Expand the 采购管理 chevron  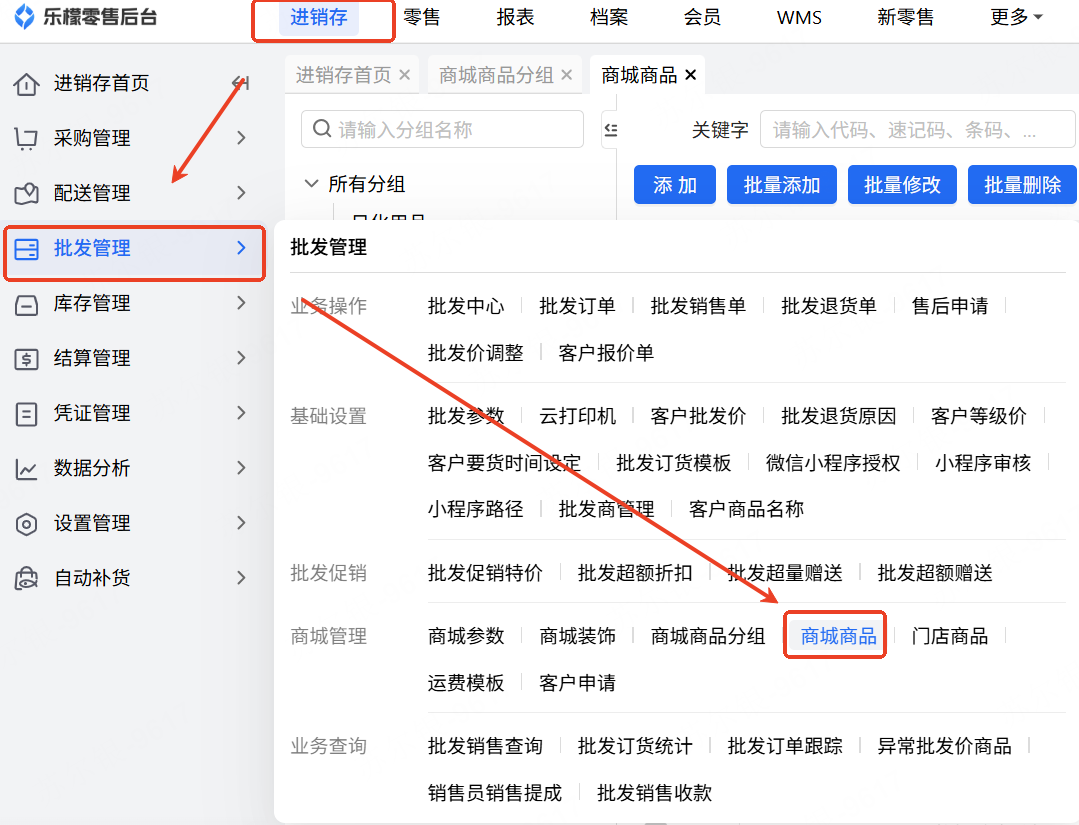tap(241, 138)
